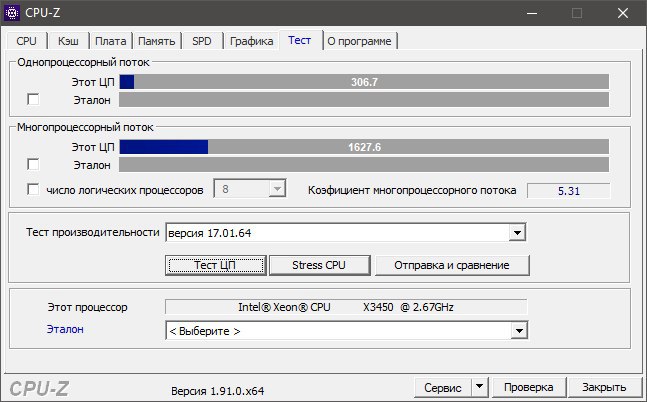Click the Сервис button
The image size is (647, 402).
(443, 388)
